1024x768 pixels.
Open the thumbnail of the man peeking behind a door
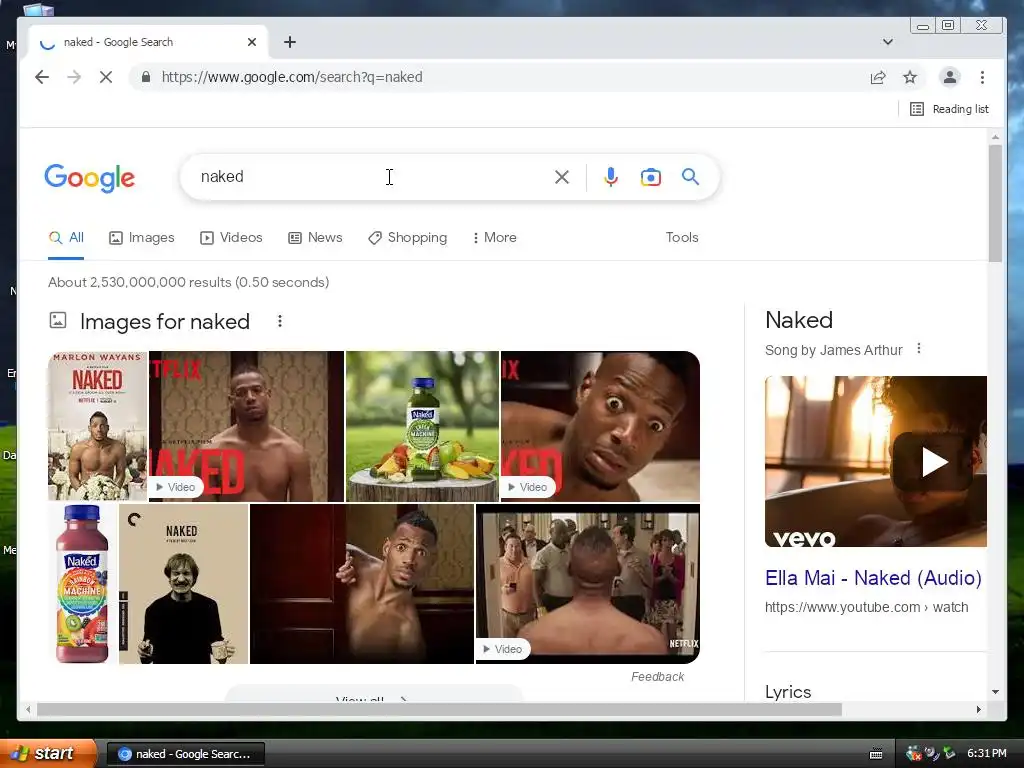click(362, 584)
